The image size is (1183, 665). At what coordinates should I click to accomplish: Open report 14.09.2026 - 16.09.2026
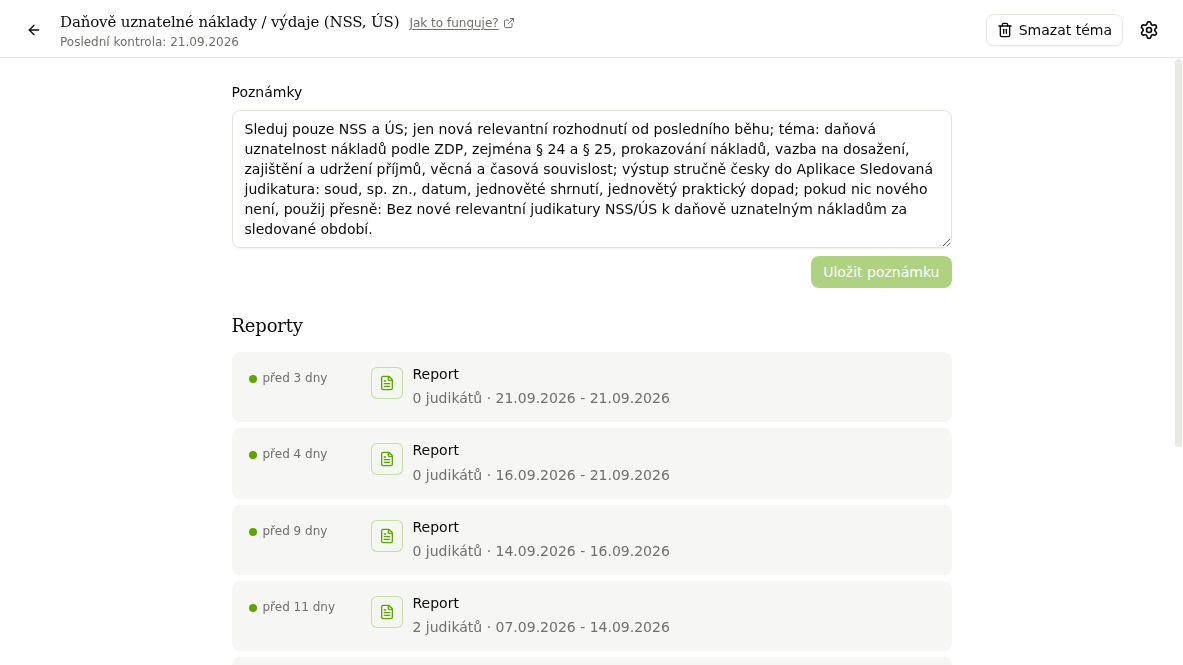(592, 540)
